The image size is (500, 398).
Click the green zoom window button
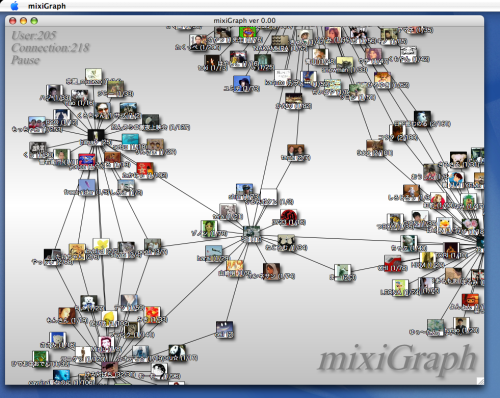click(34, 21)
